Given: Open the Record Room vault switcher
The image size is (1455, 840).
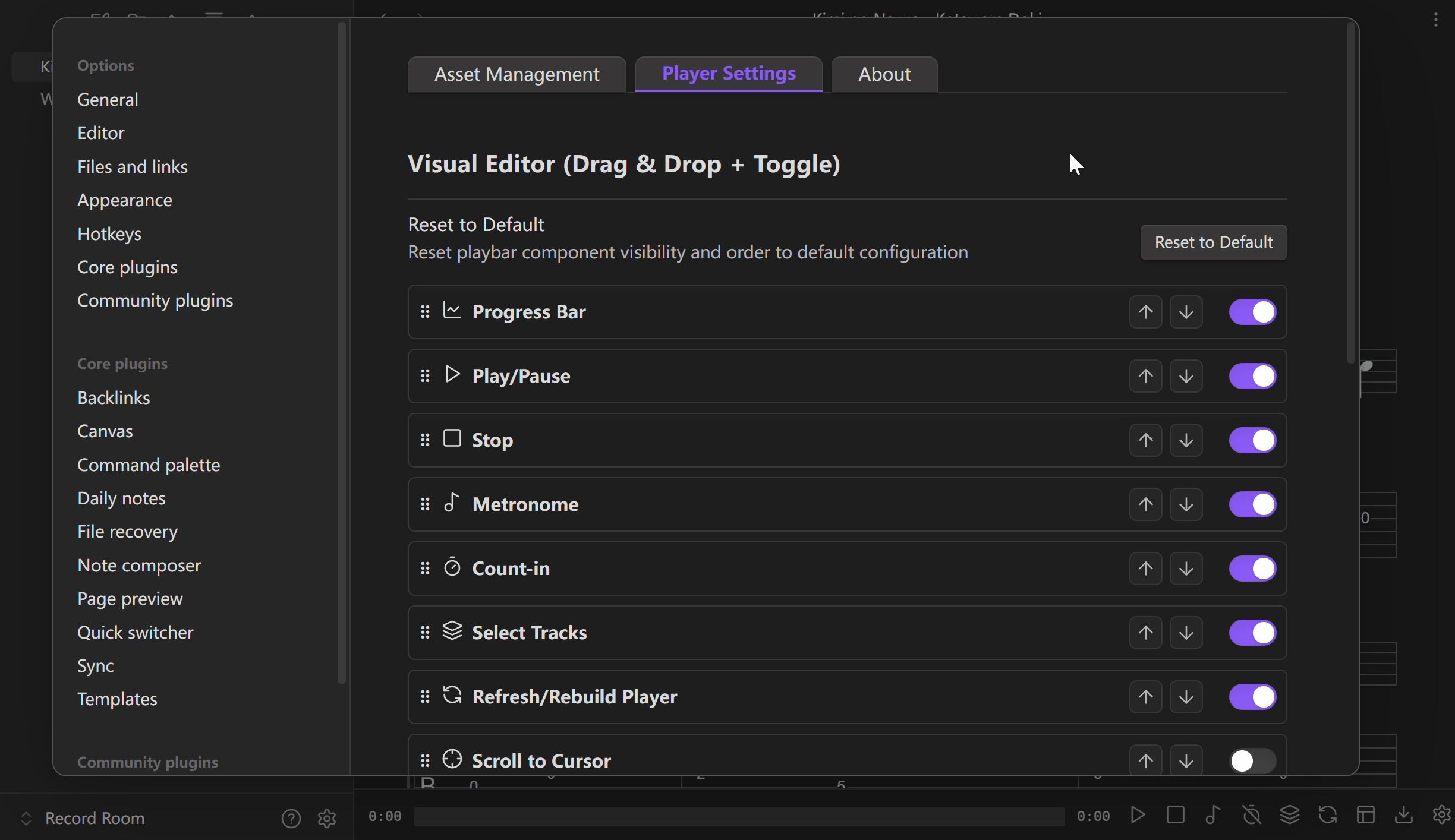Looking at the screenshot, I should [x=83, y=819].
